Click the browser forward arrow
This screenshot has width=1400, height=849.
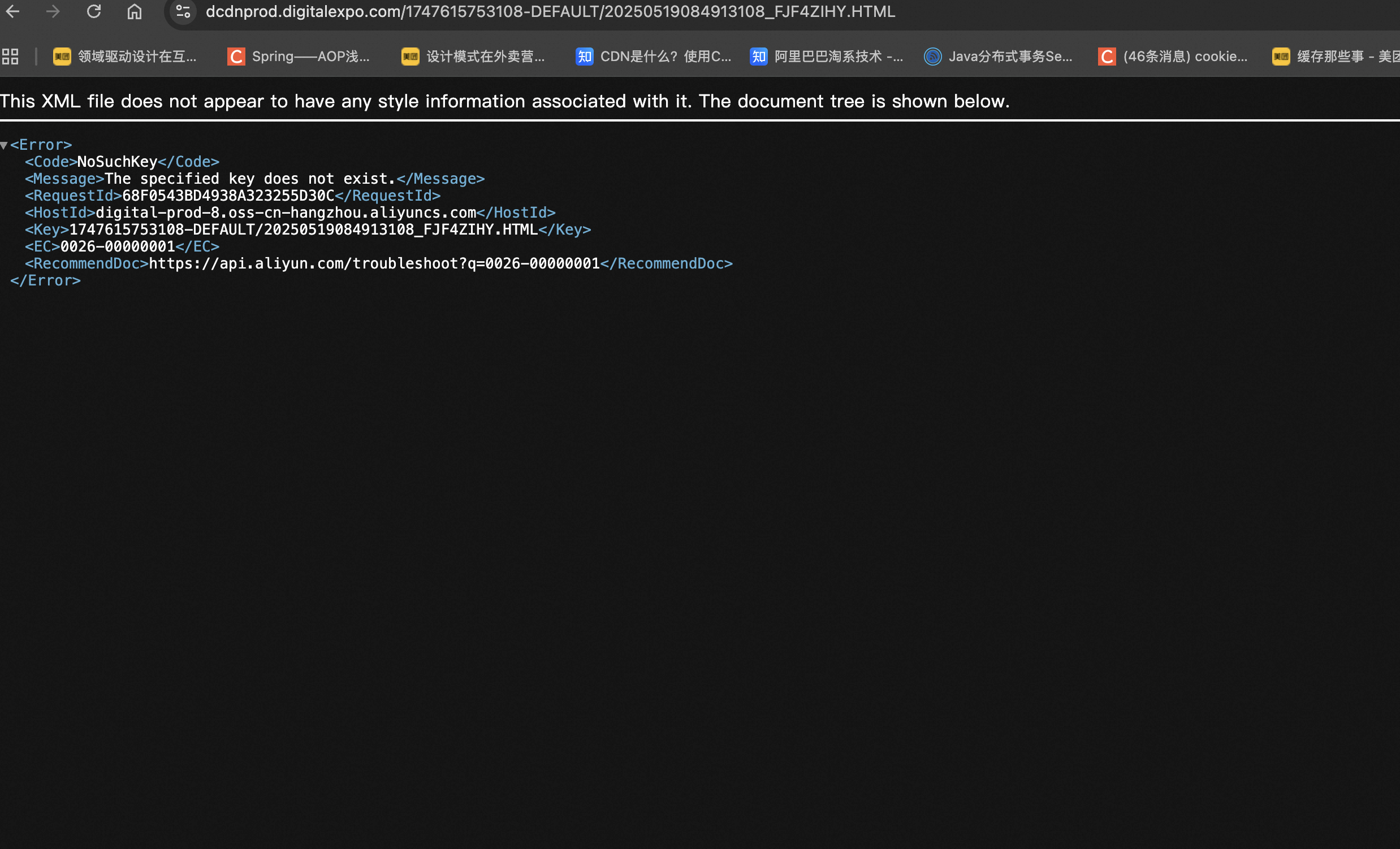[x=53, y=11]
